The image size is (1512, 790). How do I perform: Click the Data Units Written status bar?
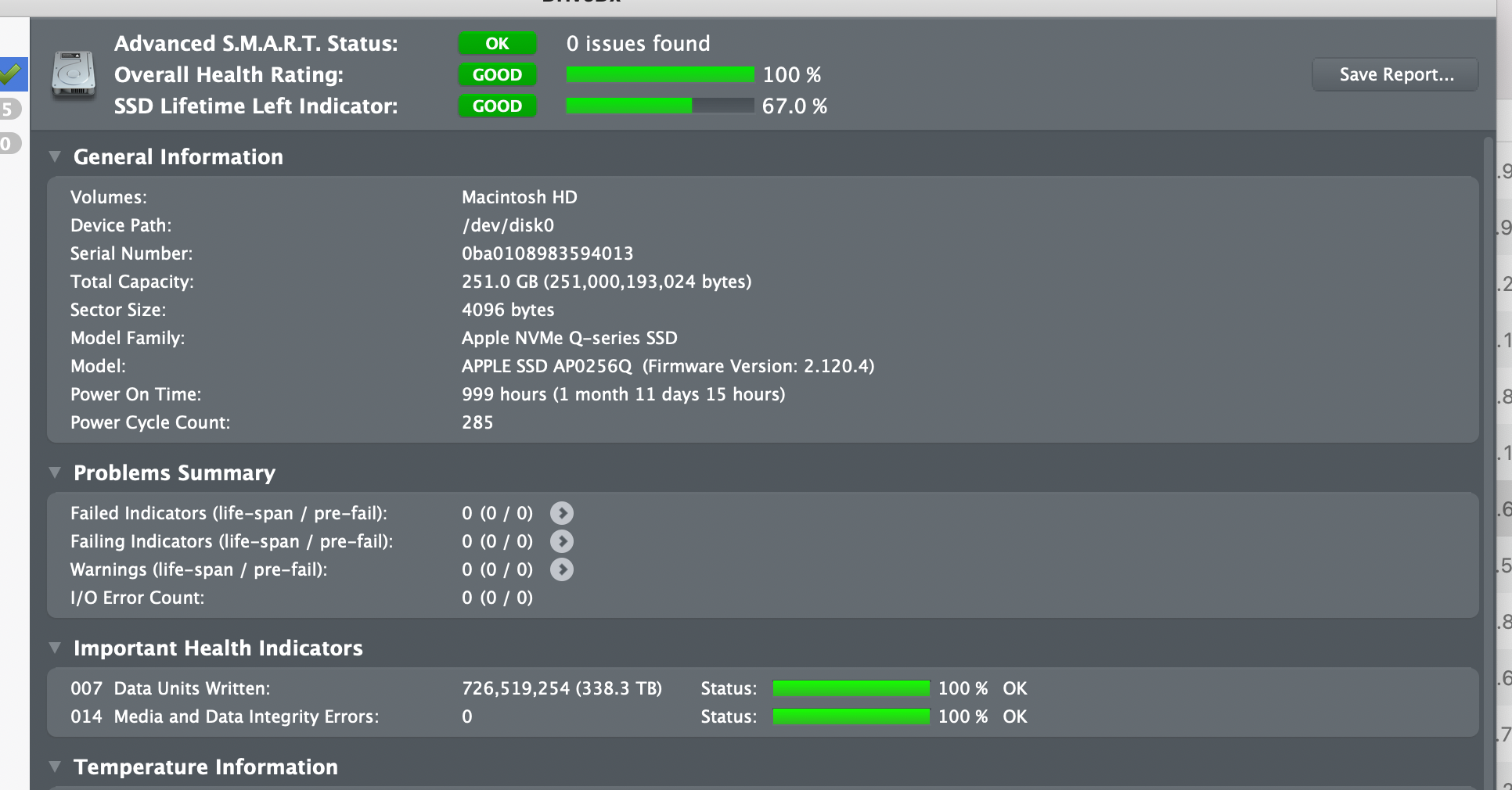click(851, 688)
